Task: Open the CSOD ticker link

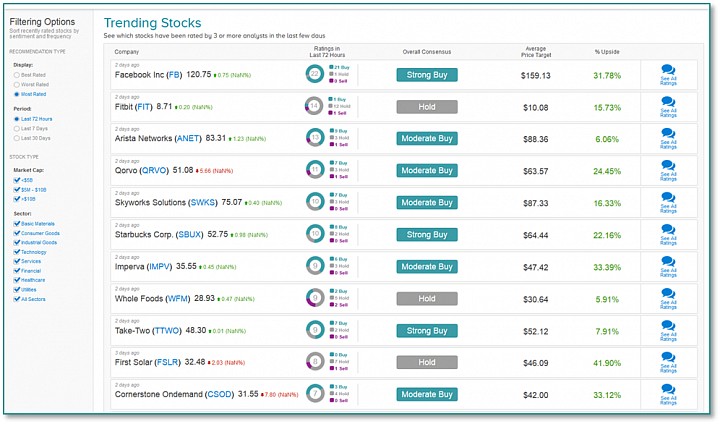Action: 219,395
